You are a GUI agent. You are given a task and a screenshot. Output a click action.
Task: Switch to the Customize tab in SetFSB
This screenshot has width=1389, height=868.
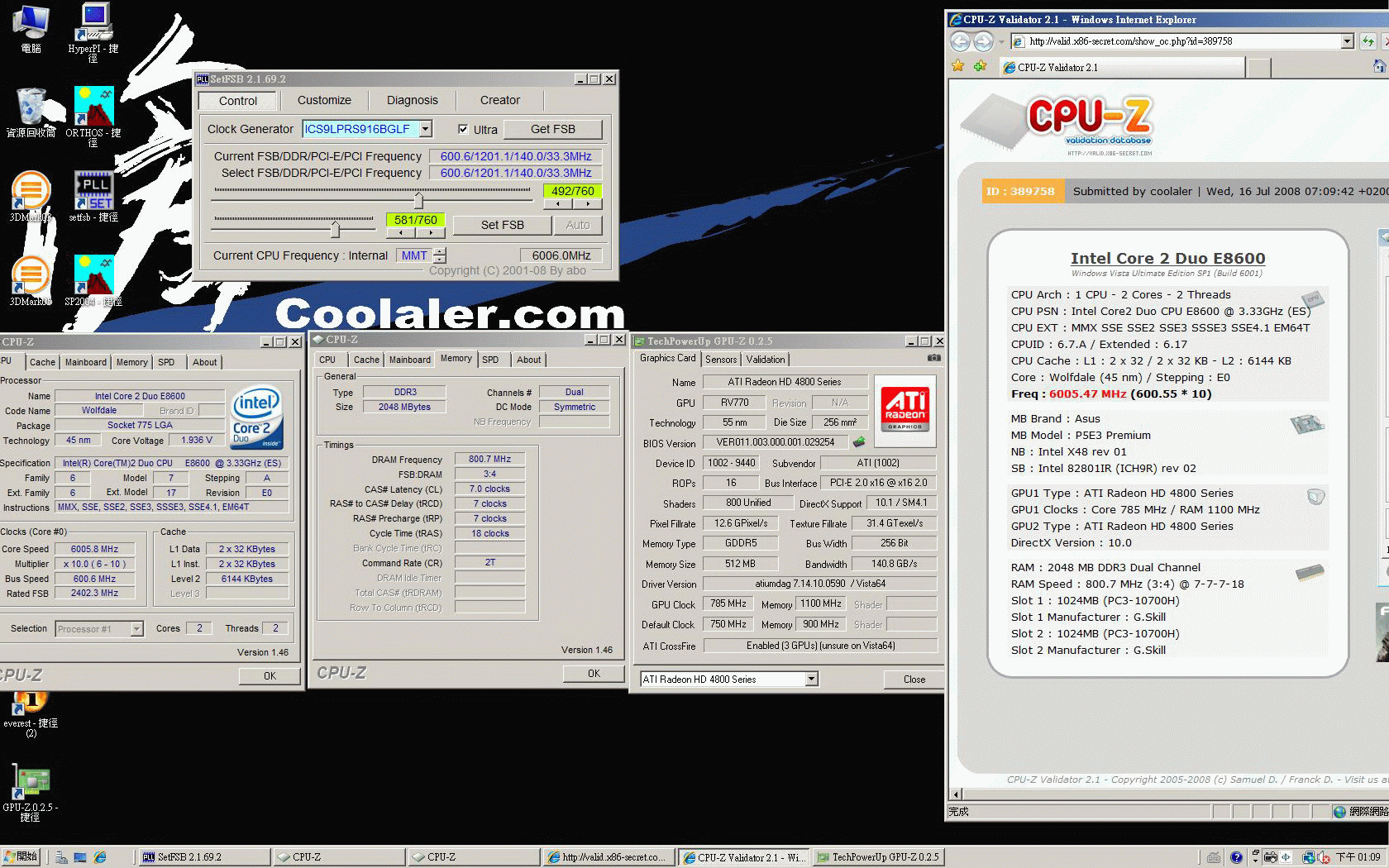[324, 100]
